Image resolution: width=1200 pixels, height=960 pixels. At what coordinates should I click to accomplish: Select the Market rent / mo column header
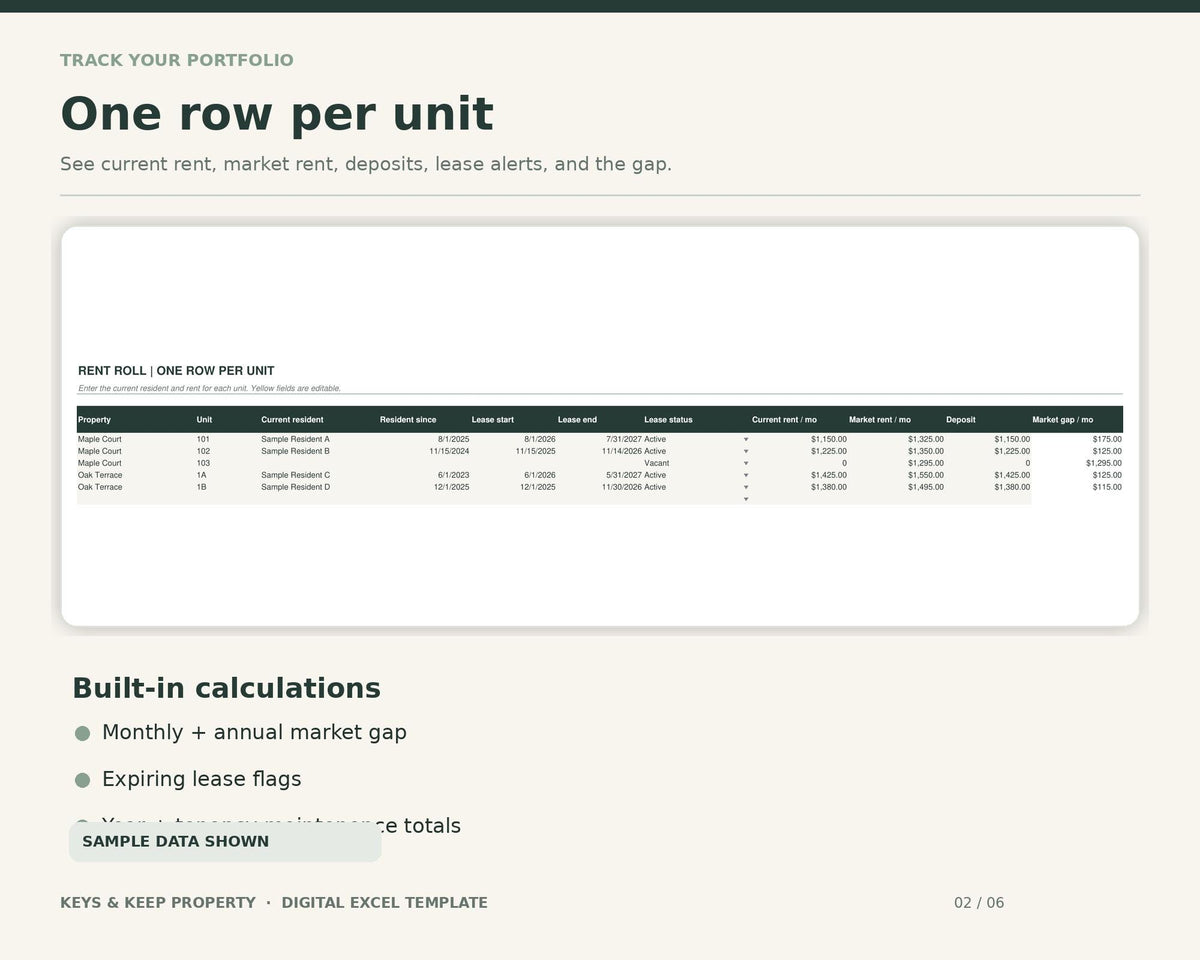point(880,420)
